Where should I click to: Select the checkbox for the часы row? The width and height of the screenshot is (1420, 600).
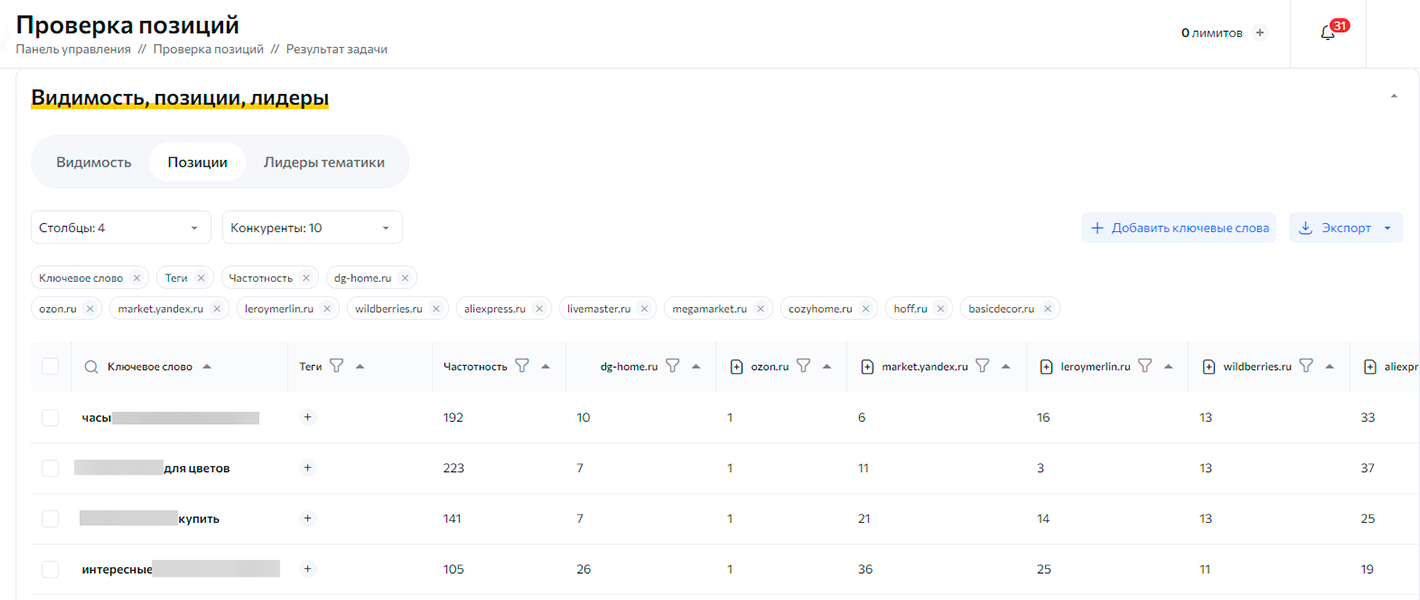click(50, 417)
